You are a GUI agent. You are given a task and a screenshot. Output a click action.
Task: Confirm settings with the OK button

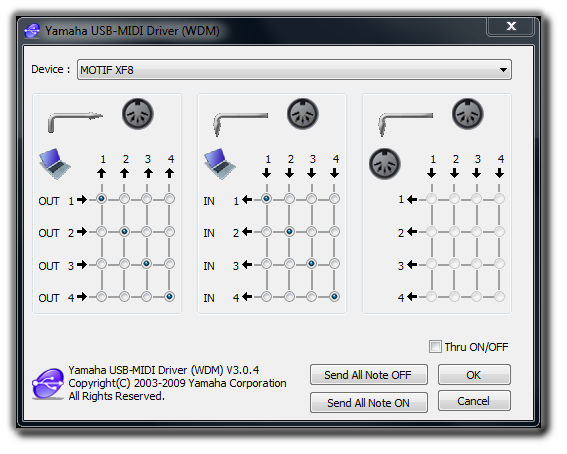click(474, 375)
